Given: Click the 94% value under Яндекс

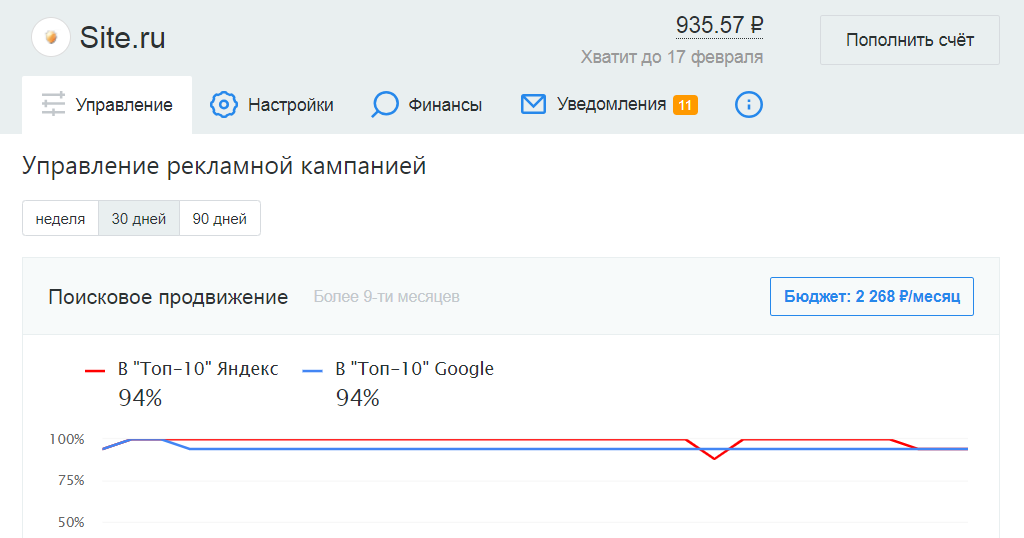Looking at the screenshot, I should [x=140, y=398].
